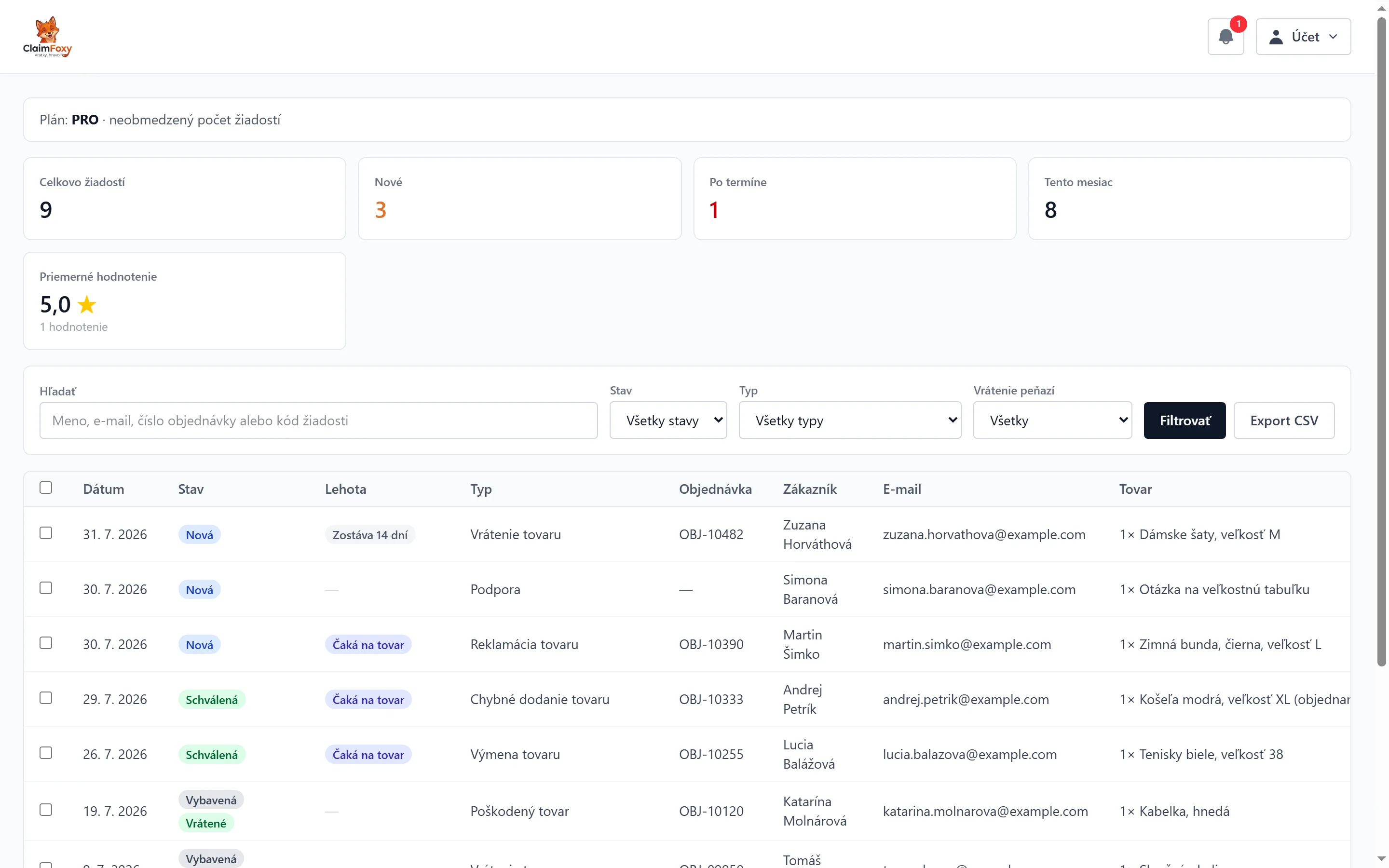The image size is (1389, 868).
Task: Click '1× Kabelka, hnedá' product cell
Action: (x=1174, y=811)
